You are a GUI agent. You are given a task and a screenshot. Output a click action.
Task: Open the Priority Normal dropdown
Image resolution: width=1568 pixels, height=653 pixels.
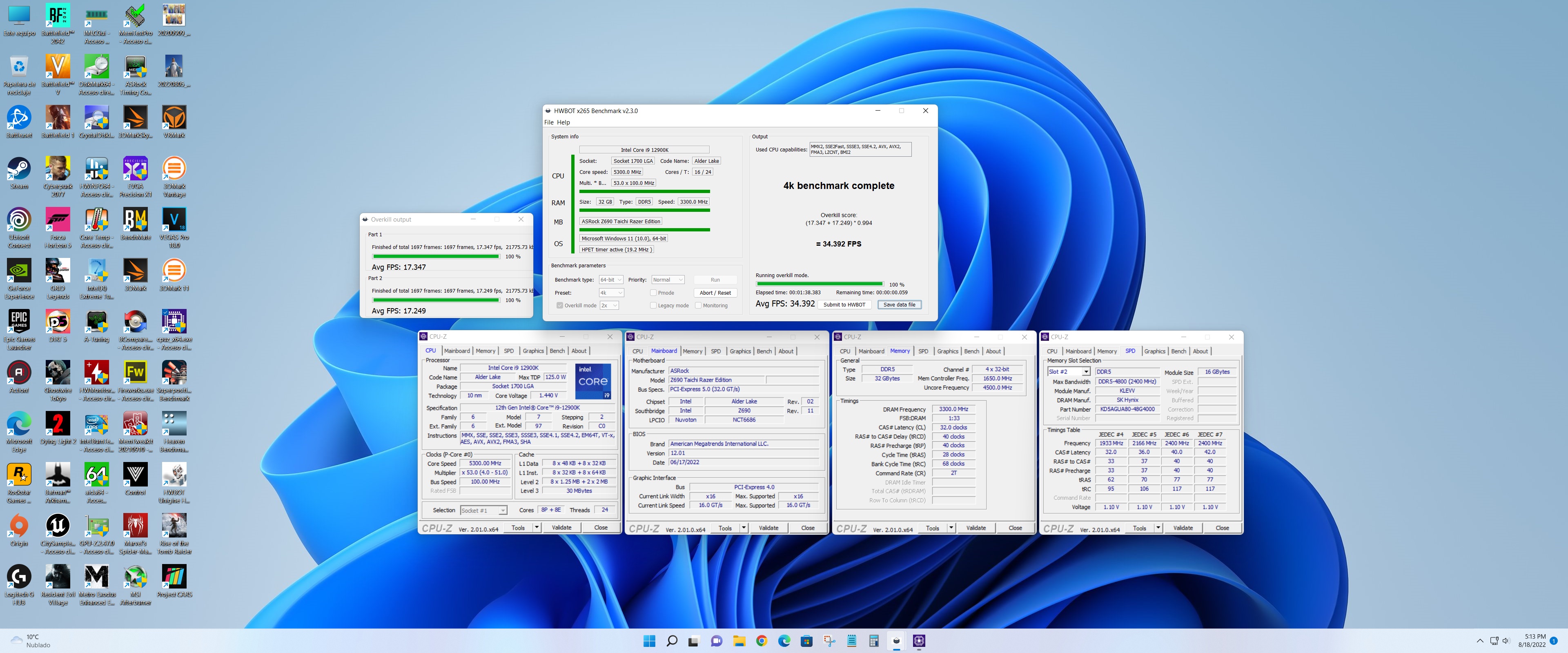point(668,280)
